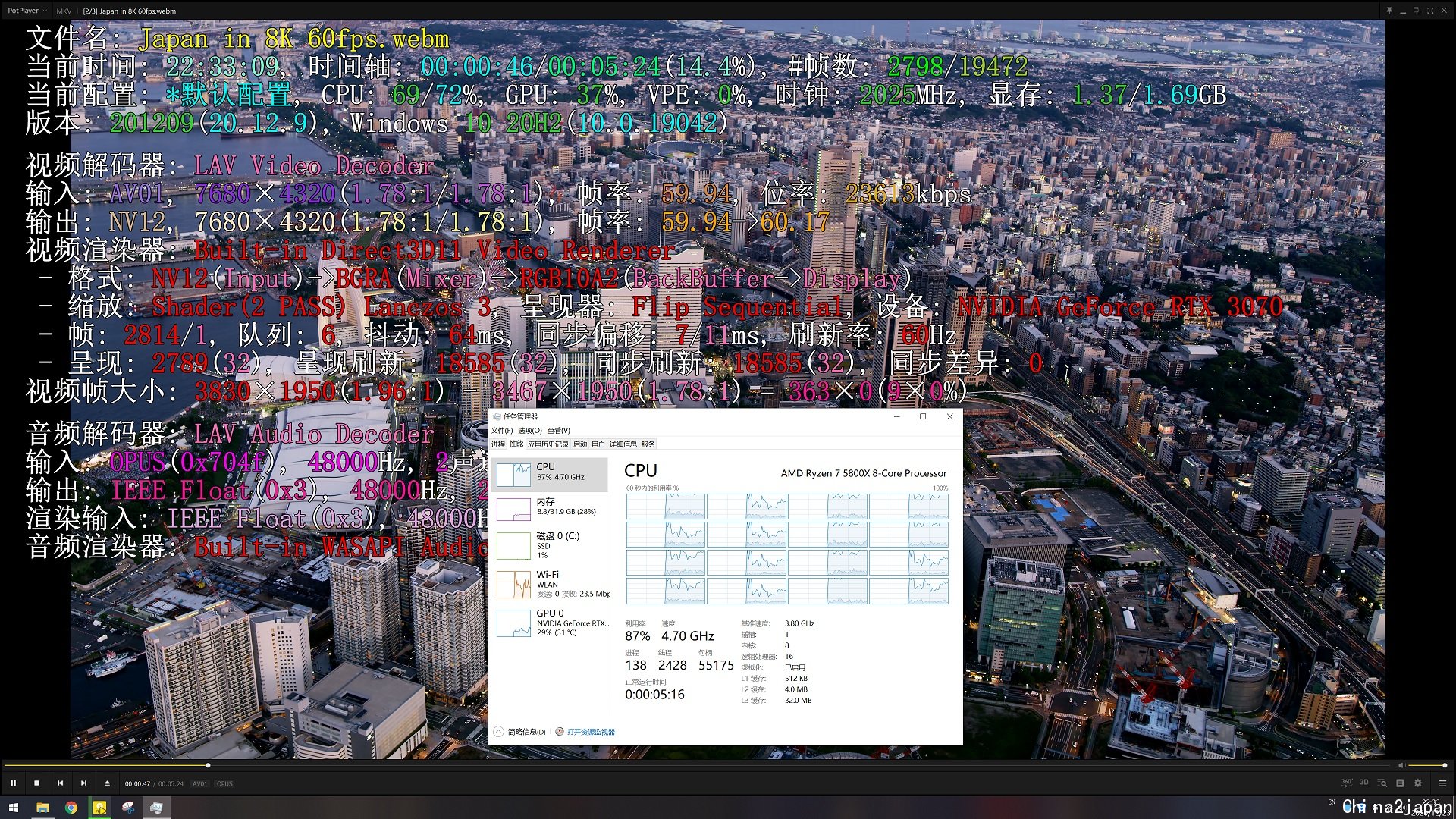The image size is (1456, 819).
Task: Stop the video playback
Action: tap(36, 783)
